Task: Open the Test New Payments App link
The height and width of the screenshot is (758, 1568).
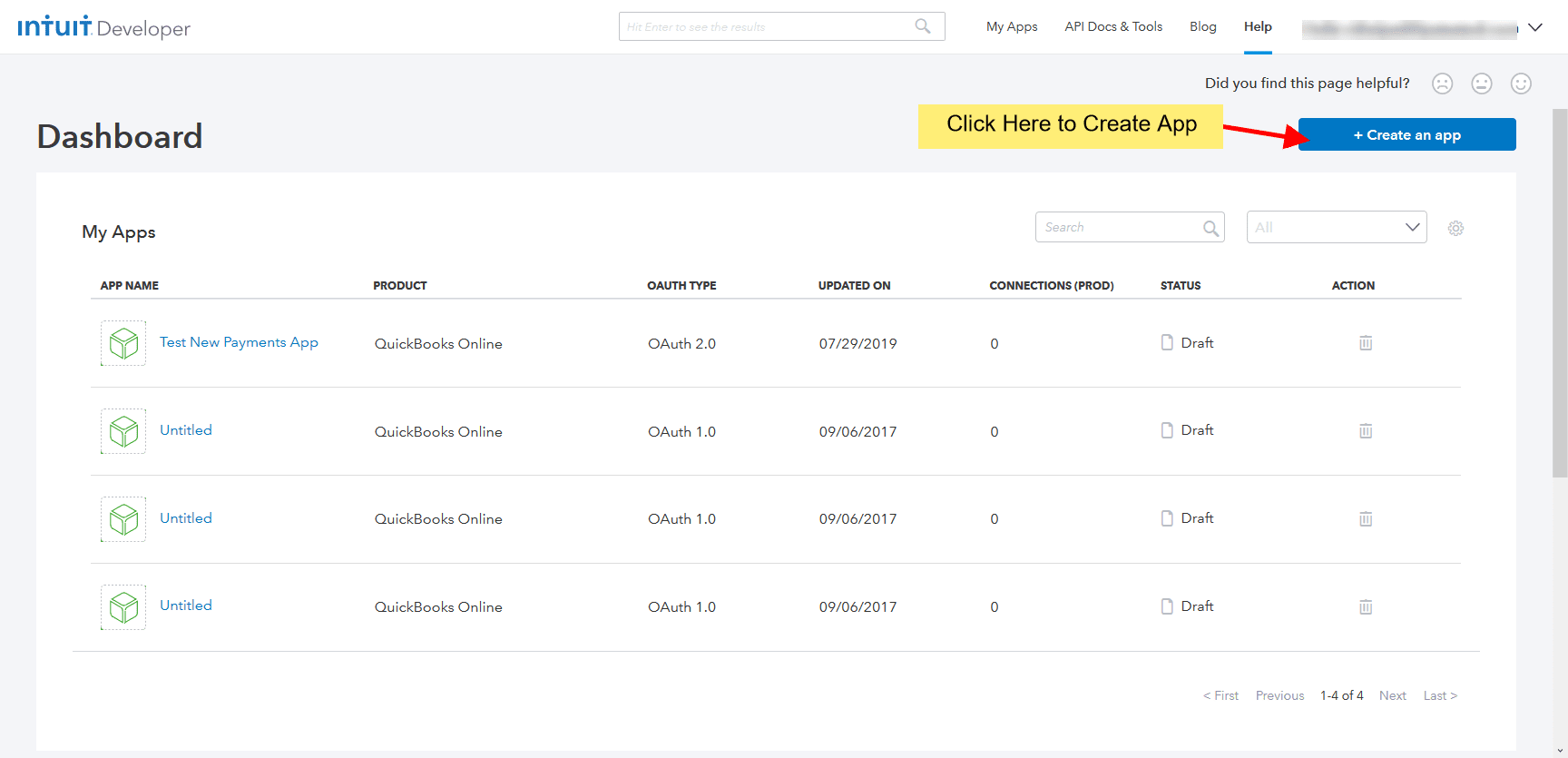Action: click(x=239, y=342)
